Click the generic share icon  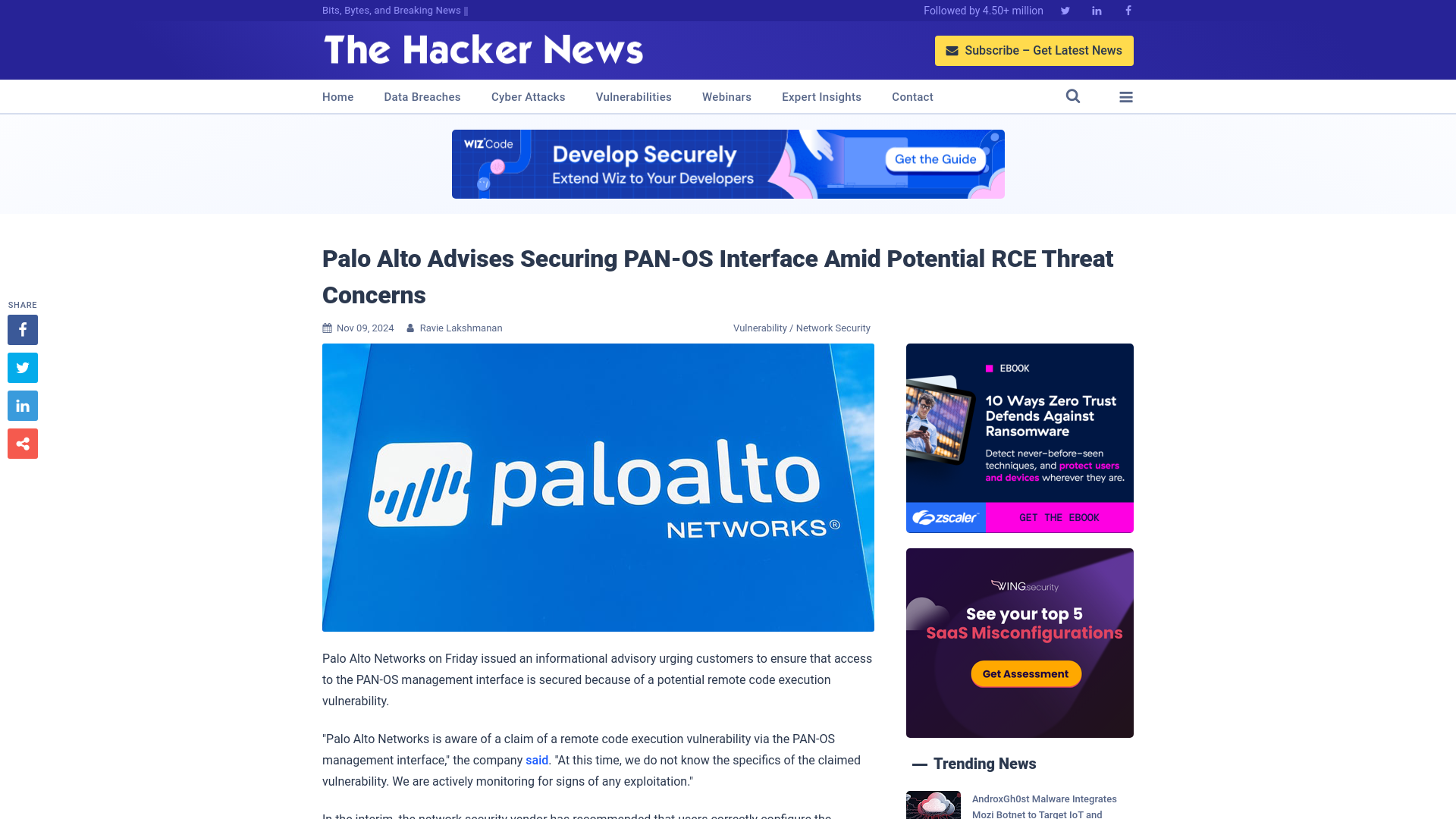(x=22, y=443)
